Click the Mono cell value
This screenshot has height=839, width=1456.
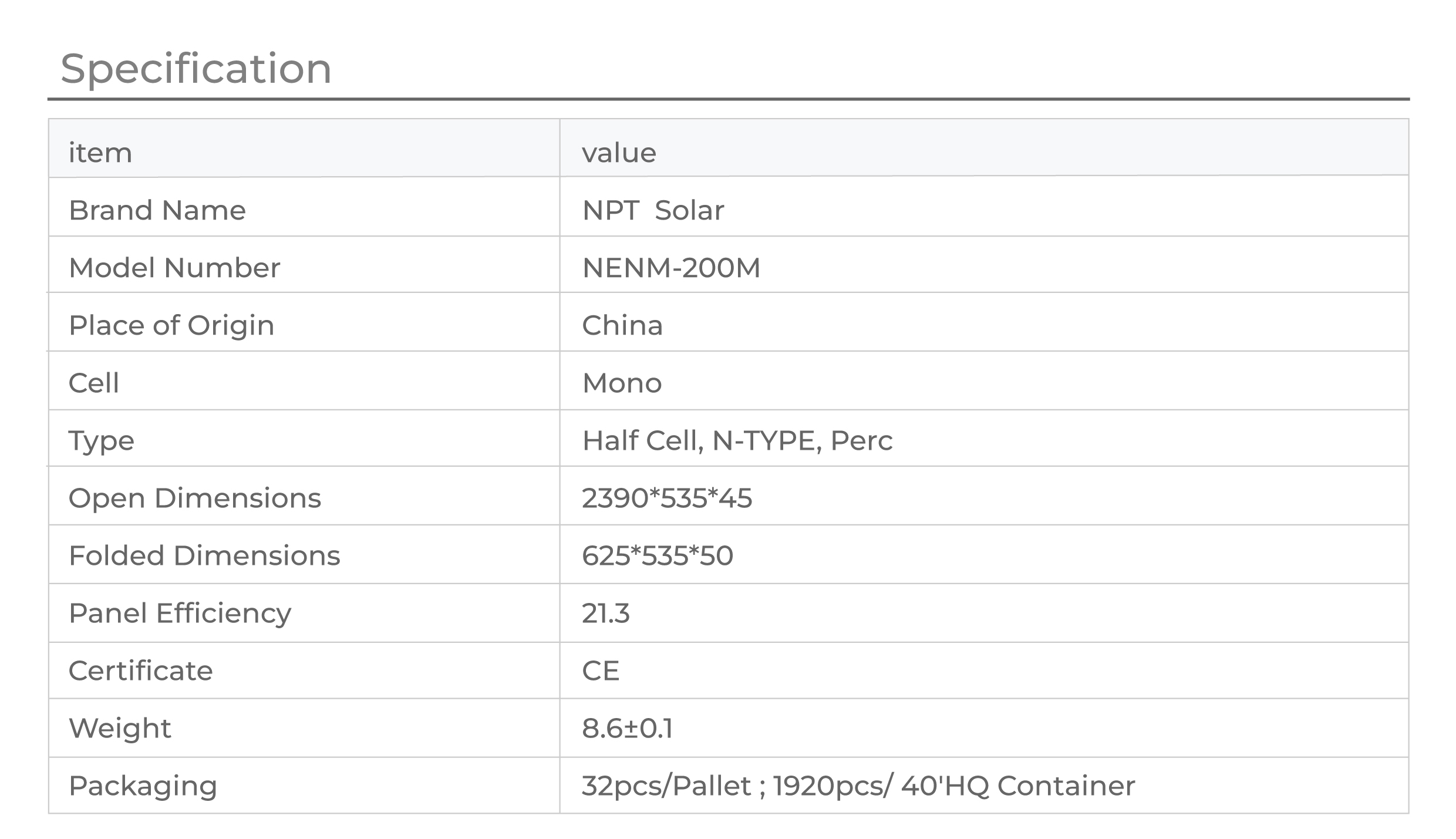pos(622,383)
